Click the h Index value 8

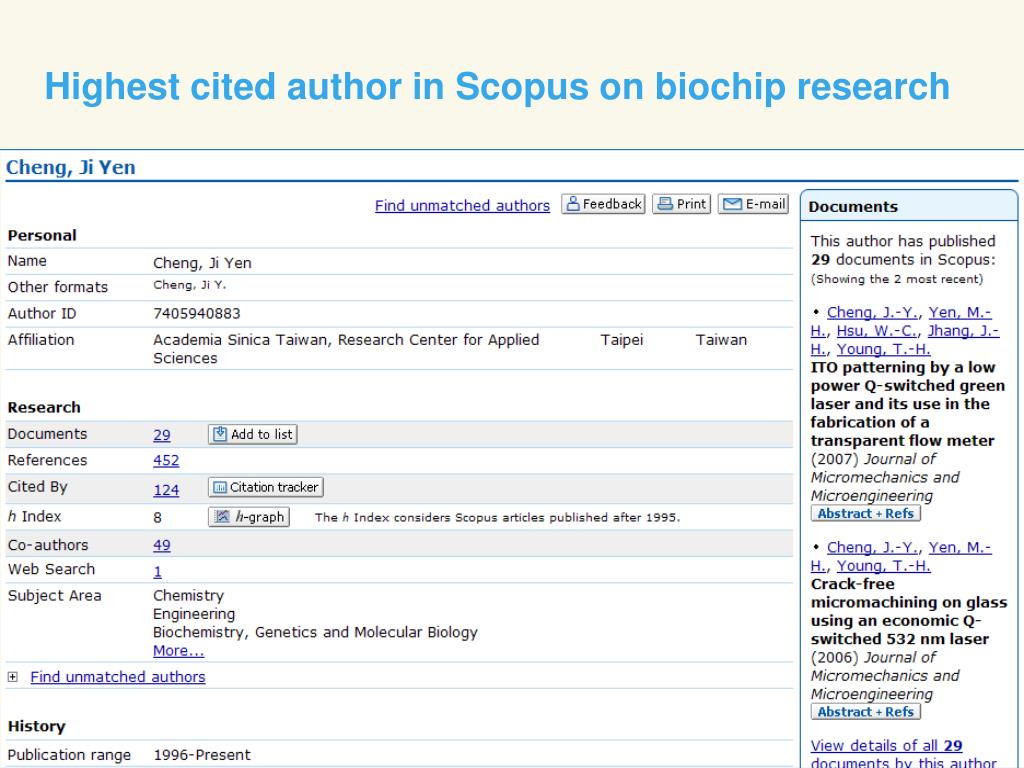pyautogui.click(x=157, y=518)
